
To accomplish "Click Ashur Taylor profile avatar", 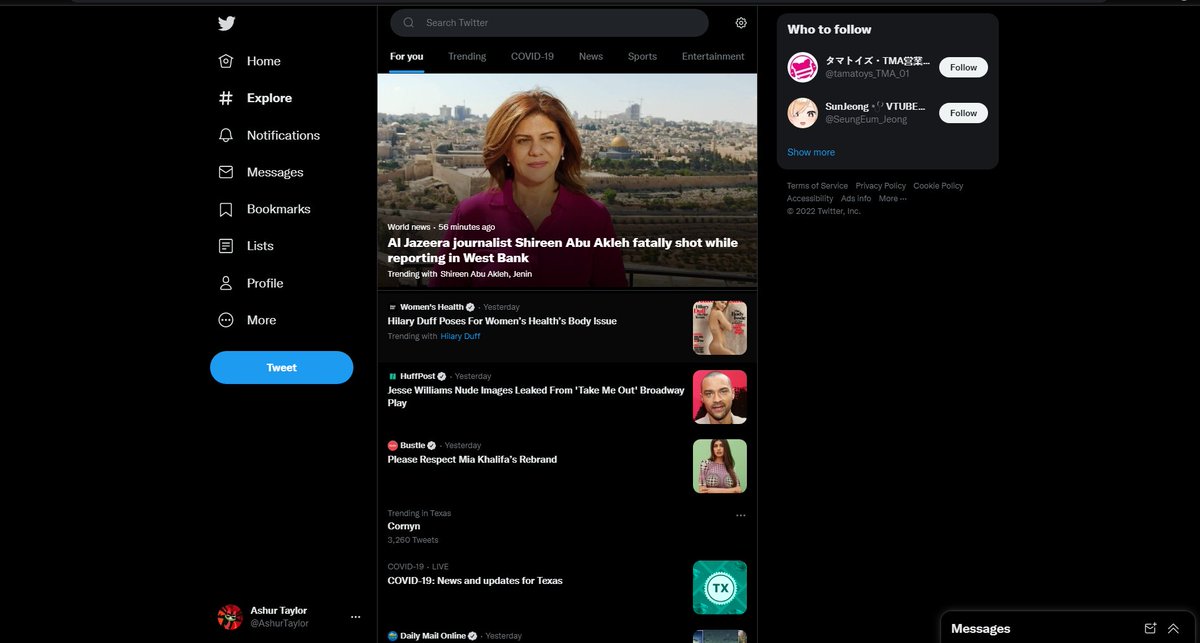I will [x=230, y=617].
